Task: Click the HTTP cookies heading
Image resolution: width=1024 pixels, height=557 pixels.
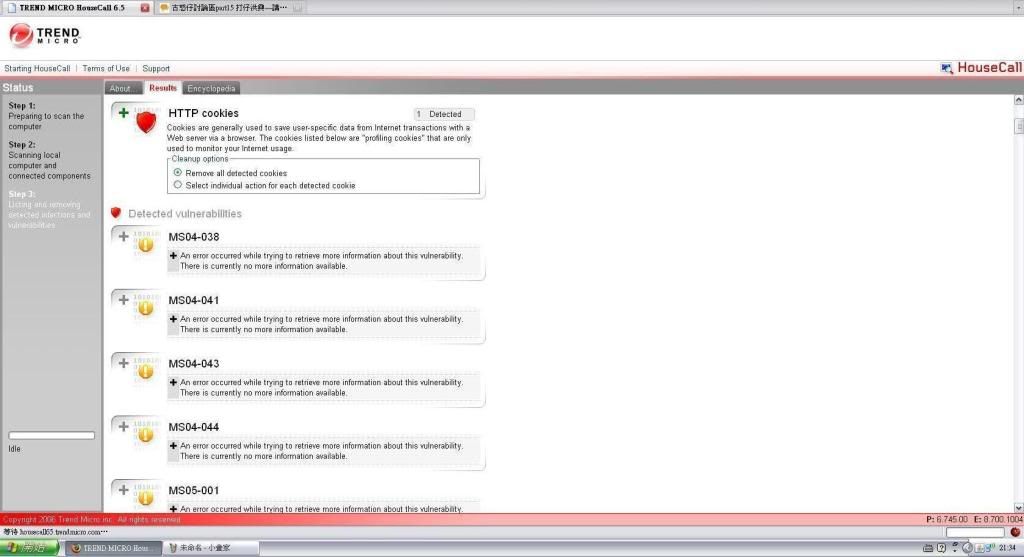Action: [204, 114]
